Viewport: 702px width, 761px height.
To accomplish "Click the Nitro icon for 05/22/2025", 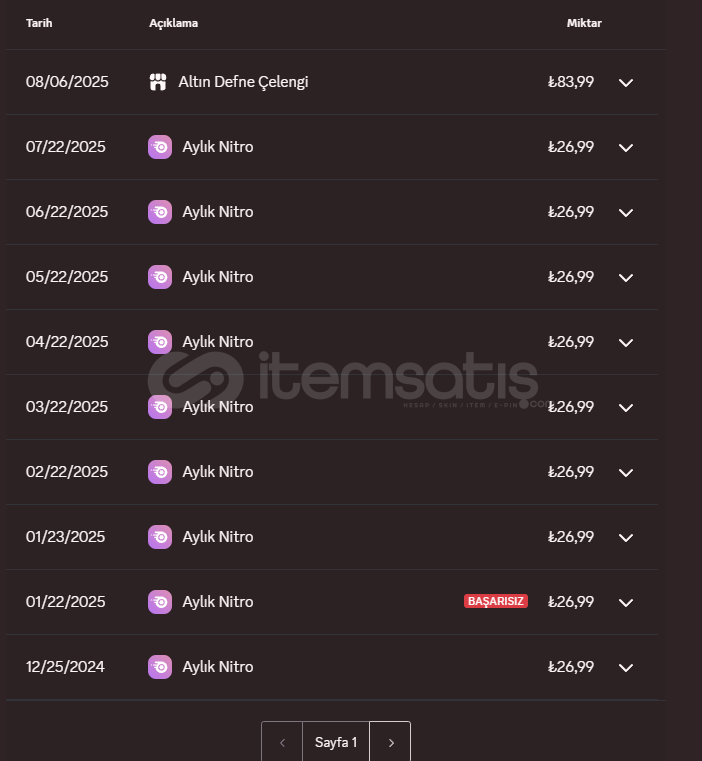I will [160, 277].
